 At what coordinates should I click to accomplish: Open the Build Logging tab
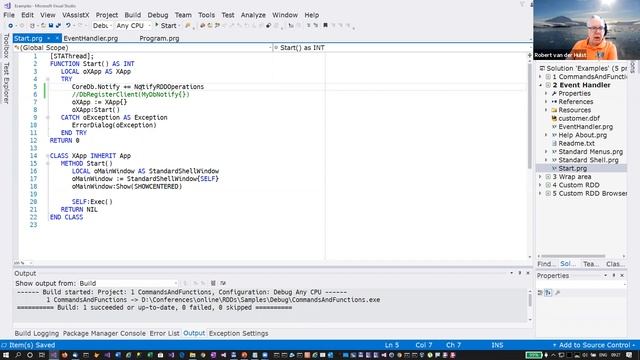[x=37, y=333]
